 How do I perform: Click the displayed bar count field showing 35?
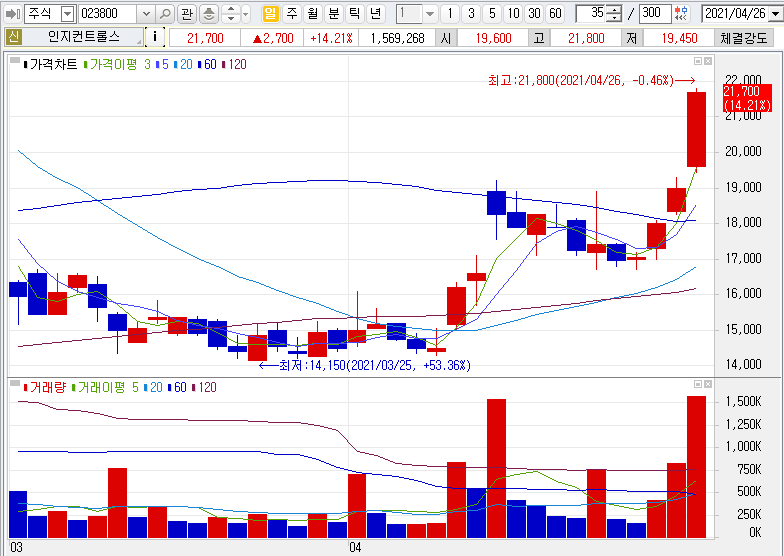591,14
